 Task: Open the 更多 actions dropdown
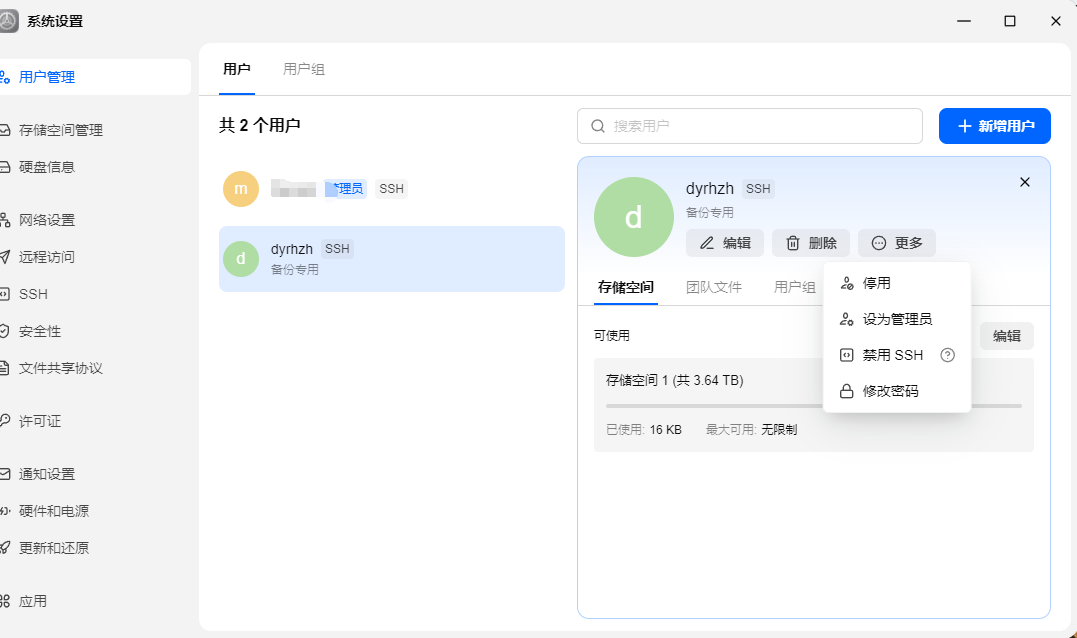click(x=896, y=243)
